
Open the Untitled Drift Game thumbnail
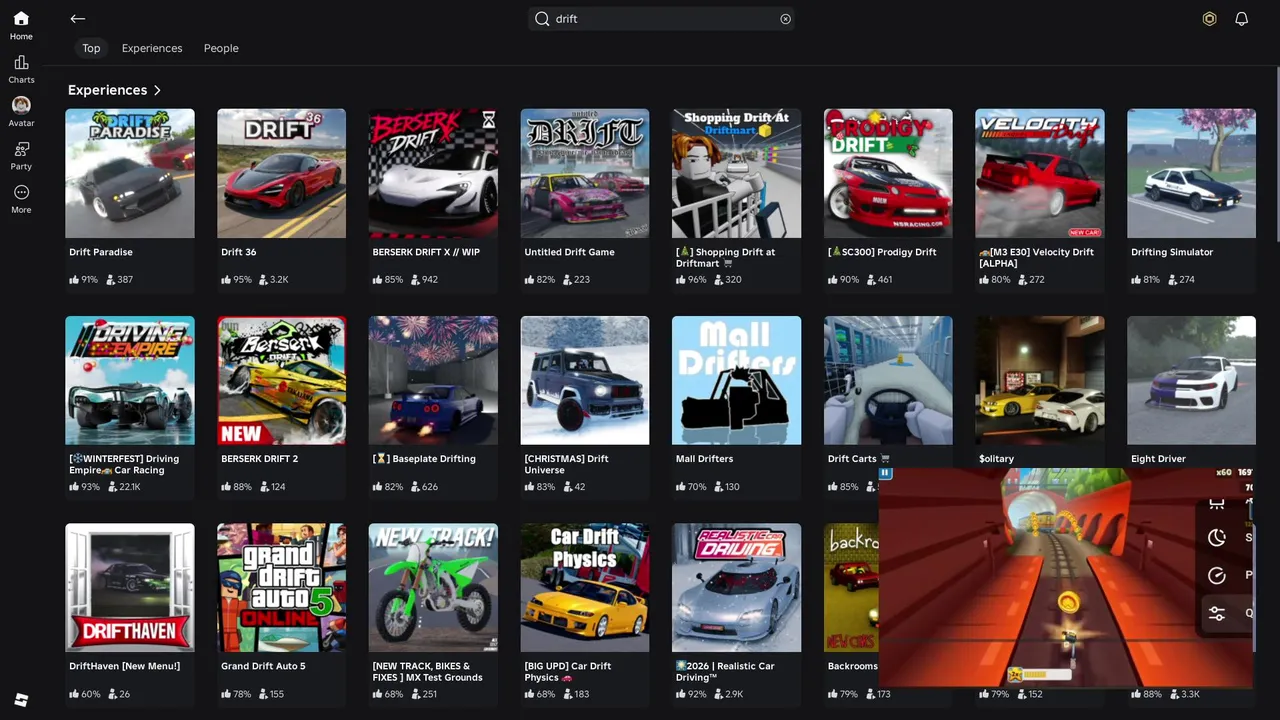click(585, 173)
